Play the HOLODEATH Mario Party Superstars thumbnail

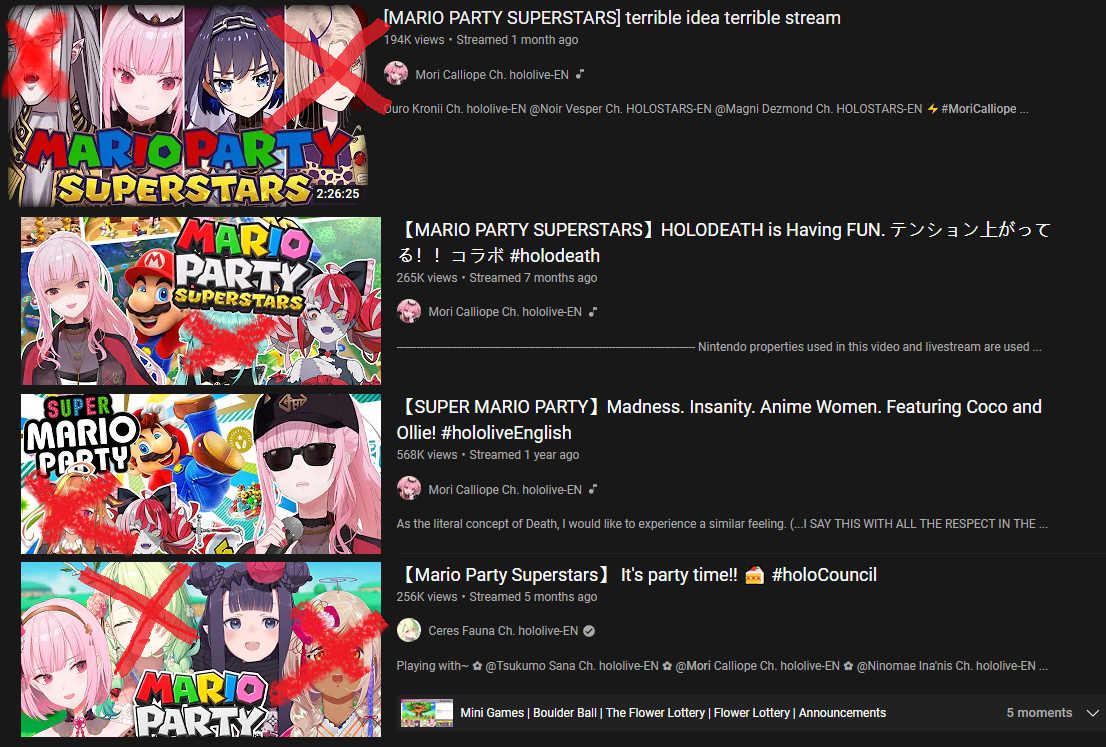pos(201,300)
